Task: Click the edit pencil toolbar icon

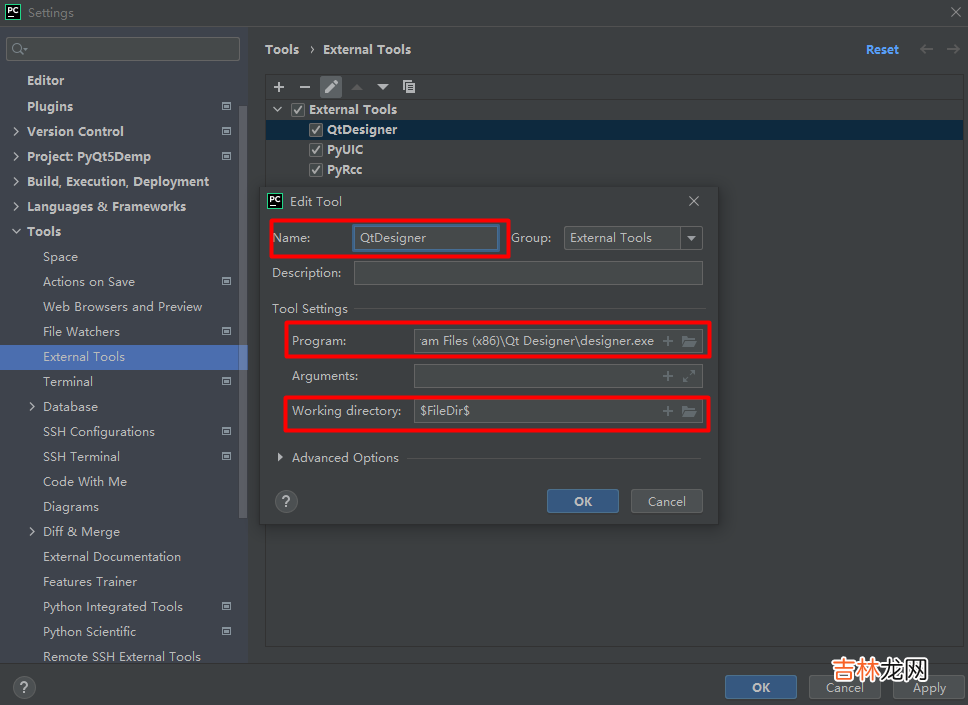Action: (331, 87)
